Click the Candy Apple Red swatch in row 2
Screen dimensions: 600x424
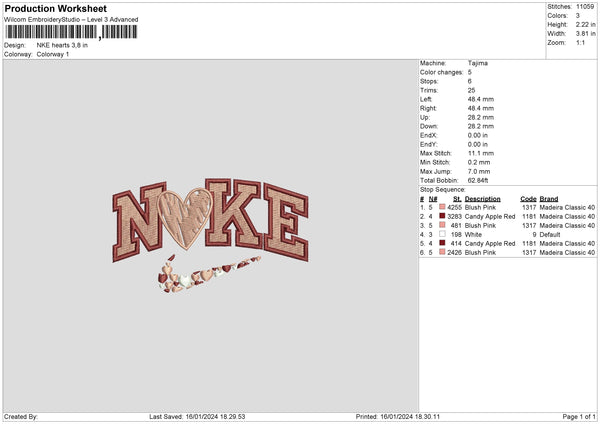(442, 216)
